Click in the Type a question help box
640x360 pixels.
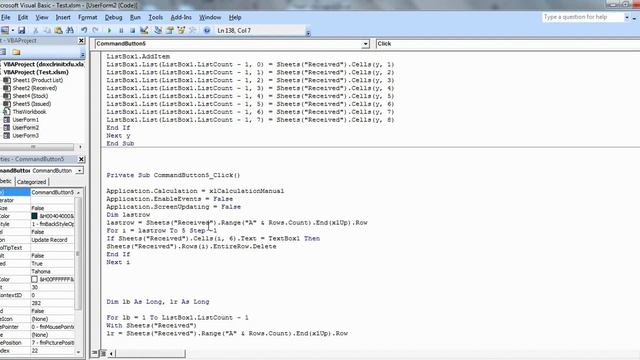582,17
